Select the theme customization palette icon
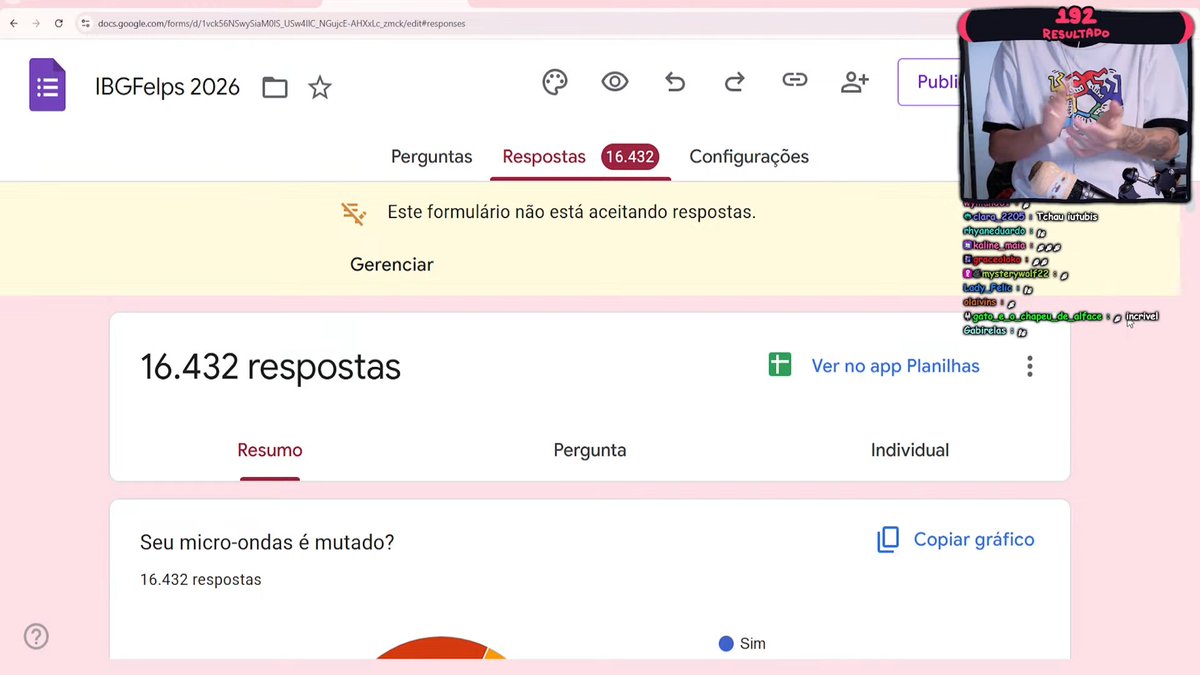Image resolution: width=1200 pixels, height=675 pixels. pos(555,82)
